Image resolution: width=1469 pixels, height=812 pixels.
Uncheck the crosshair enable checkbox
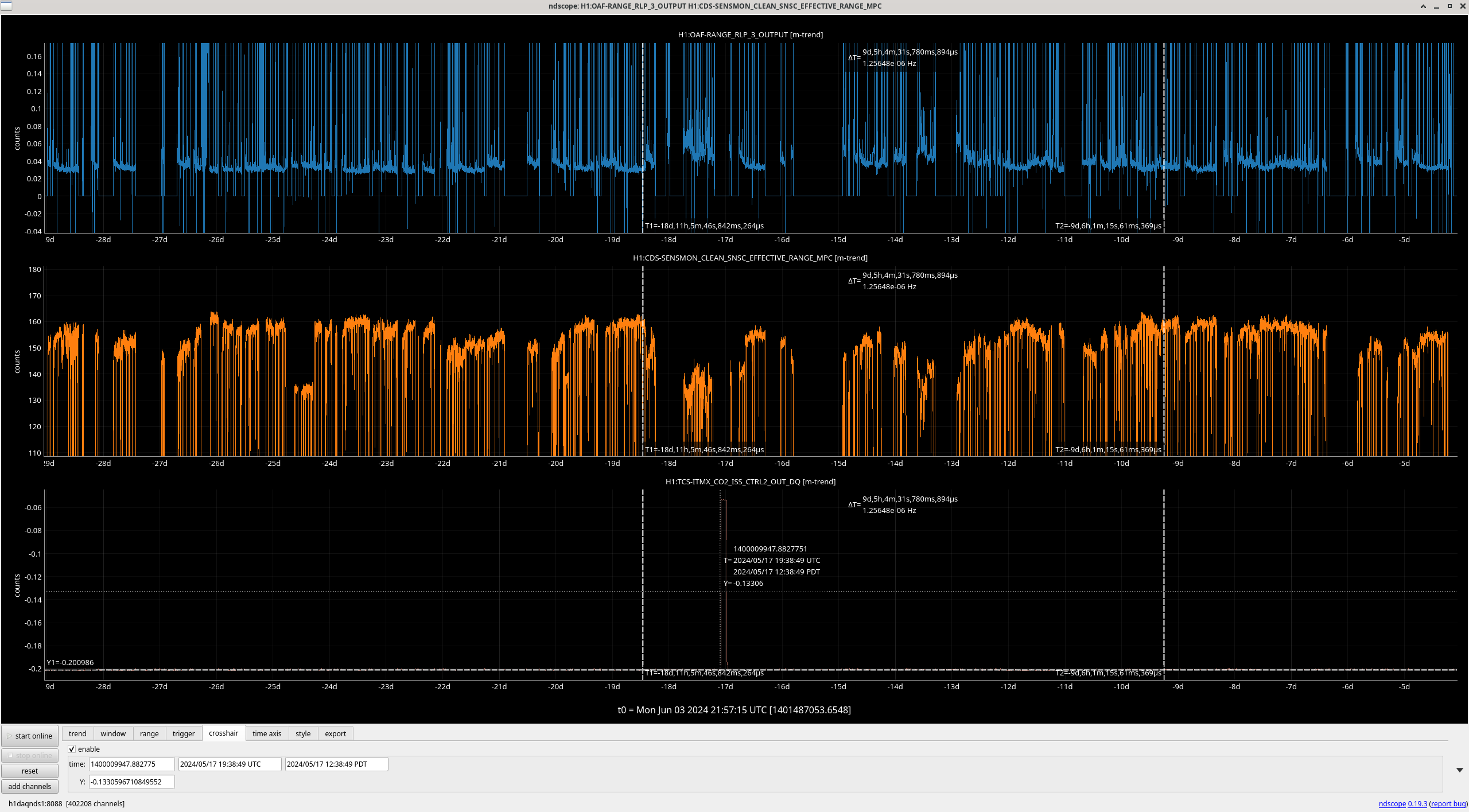(x=72, y=749)
